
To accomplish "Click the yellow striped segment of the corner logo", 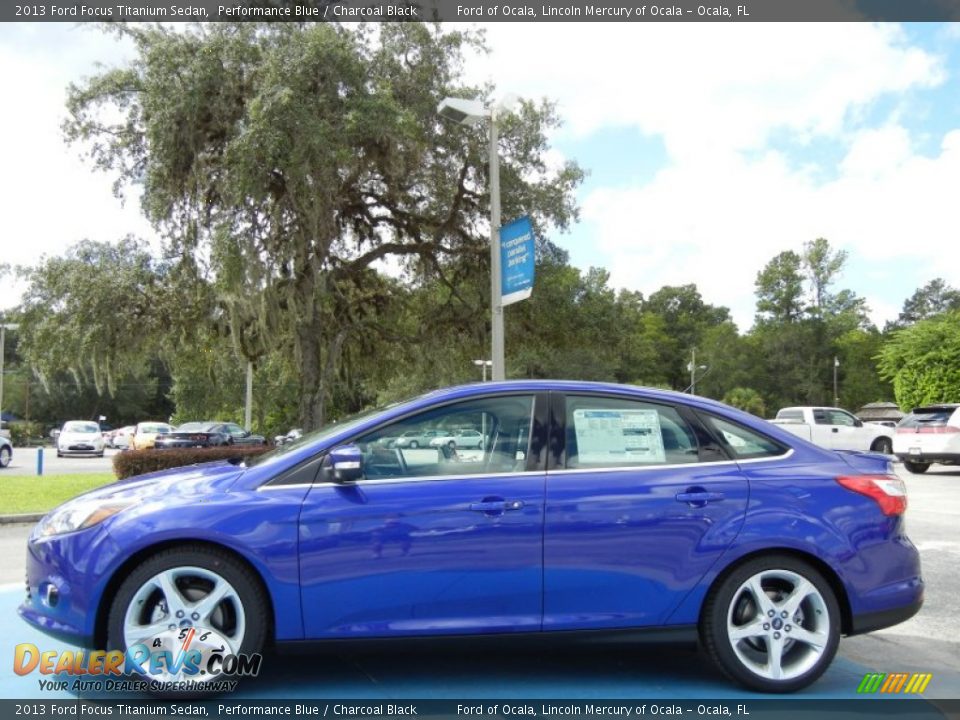I will 917,683.
